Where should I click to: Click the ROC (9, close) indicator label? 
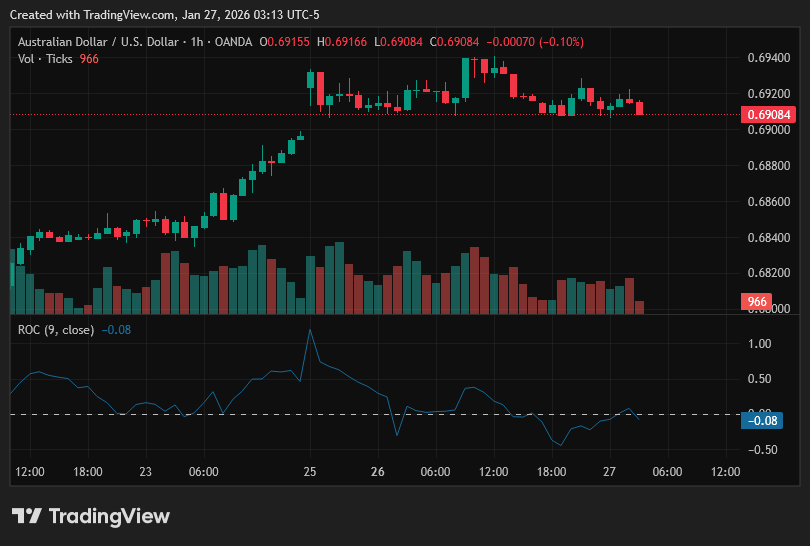pyautogui.click(x=56, y=330)
